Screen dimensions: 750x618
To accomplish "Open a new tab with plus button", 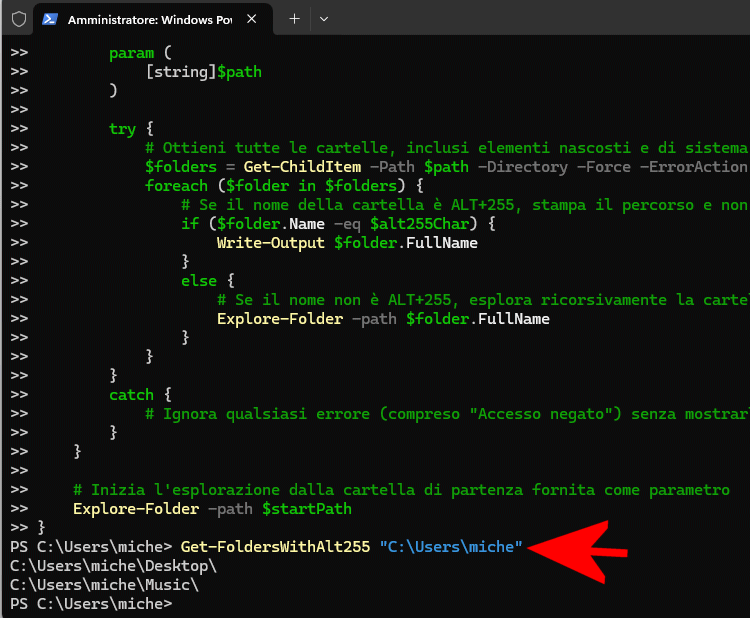I will [294, 19].
